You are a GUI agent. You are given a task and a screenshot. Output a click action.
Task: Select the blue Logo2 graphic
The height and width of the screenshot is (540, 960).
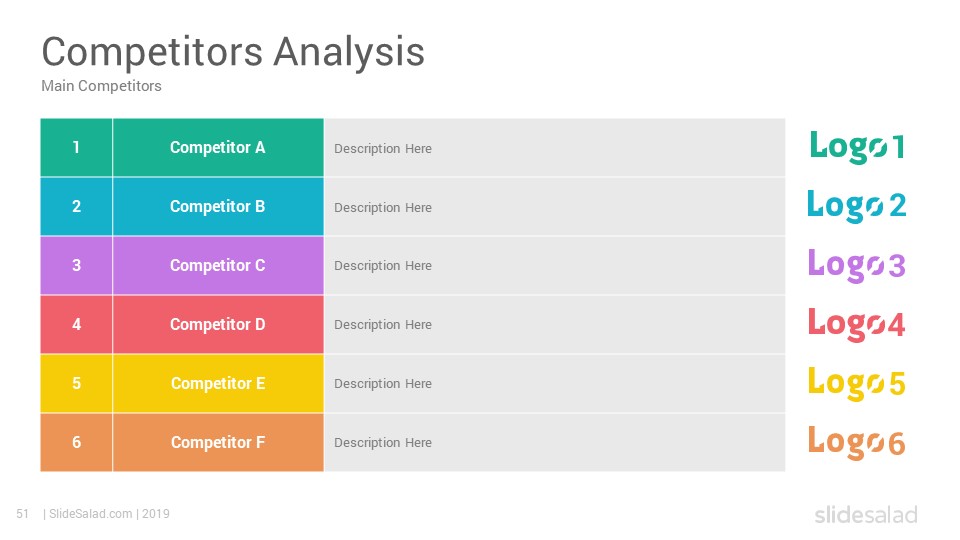(x=857, y=206)
